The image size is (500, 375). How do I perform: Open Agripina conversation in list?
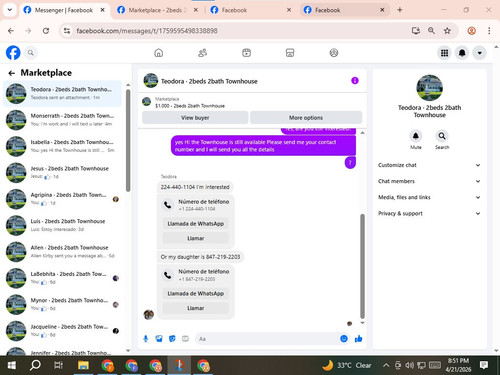[63, 199]
